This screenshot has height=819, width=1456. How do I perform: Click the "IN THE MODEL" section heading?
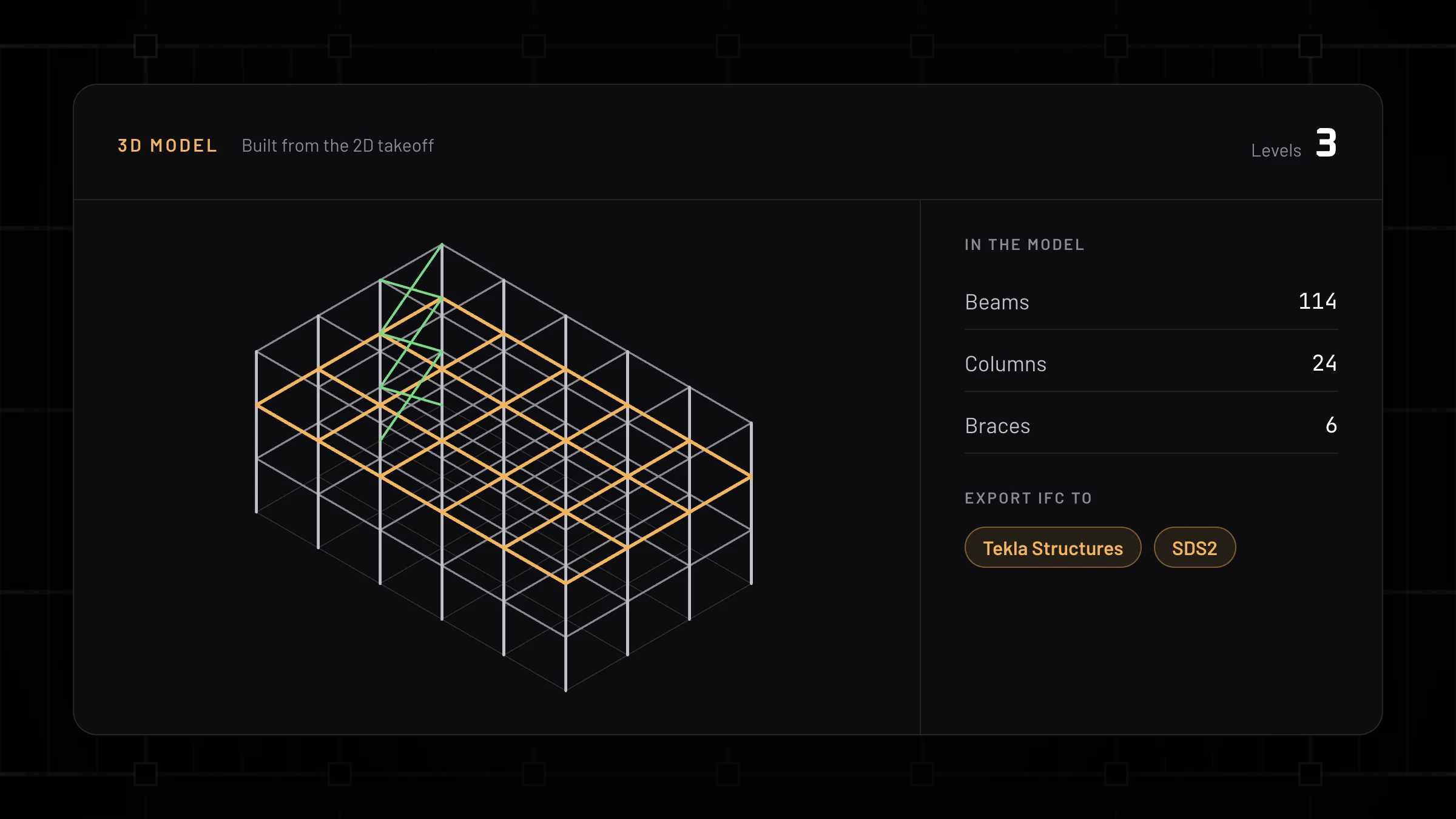1025,244
